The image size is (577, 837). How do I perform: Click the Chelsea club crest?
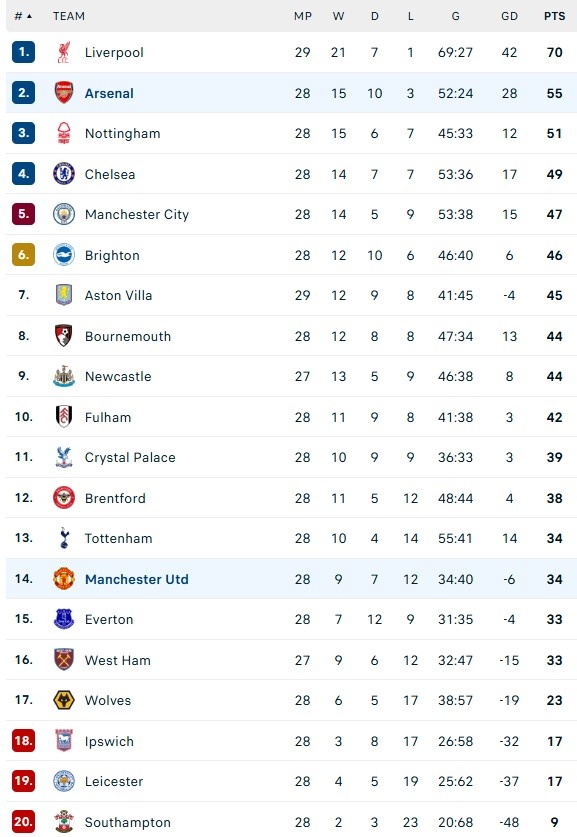point(62,174)
